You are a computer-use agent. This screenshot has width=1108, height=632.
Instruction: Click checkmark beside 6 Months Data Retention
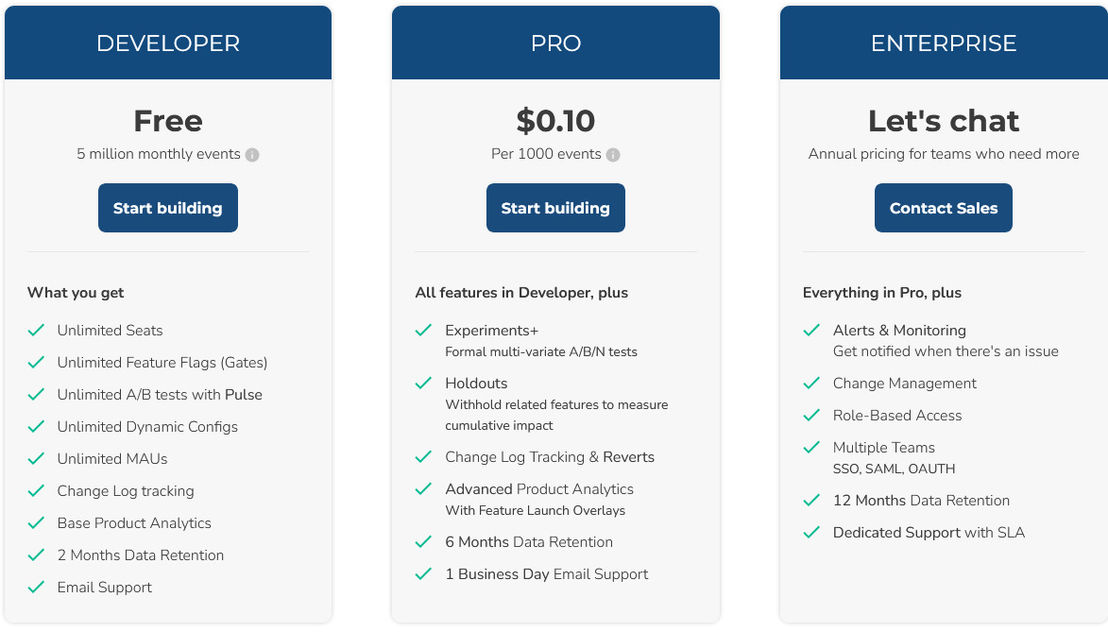click(x=423, y=542)
